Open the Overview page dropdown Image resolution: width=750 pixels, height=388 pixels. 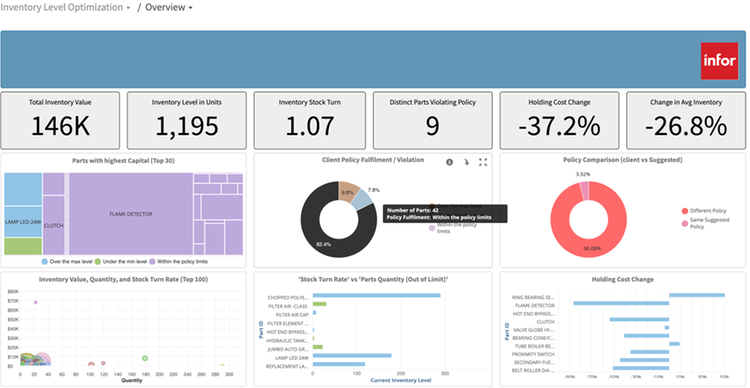pos(169,8)
